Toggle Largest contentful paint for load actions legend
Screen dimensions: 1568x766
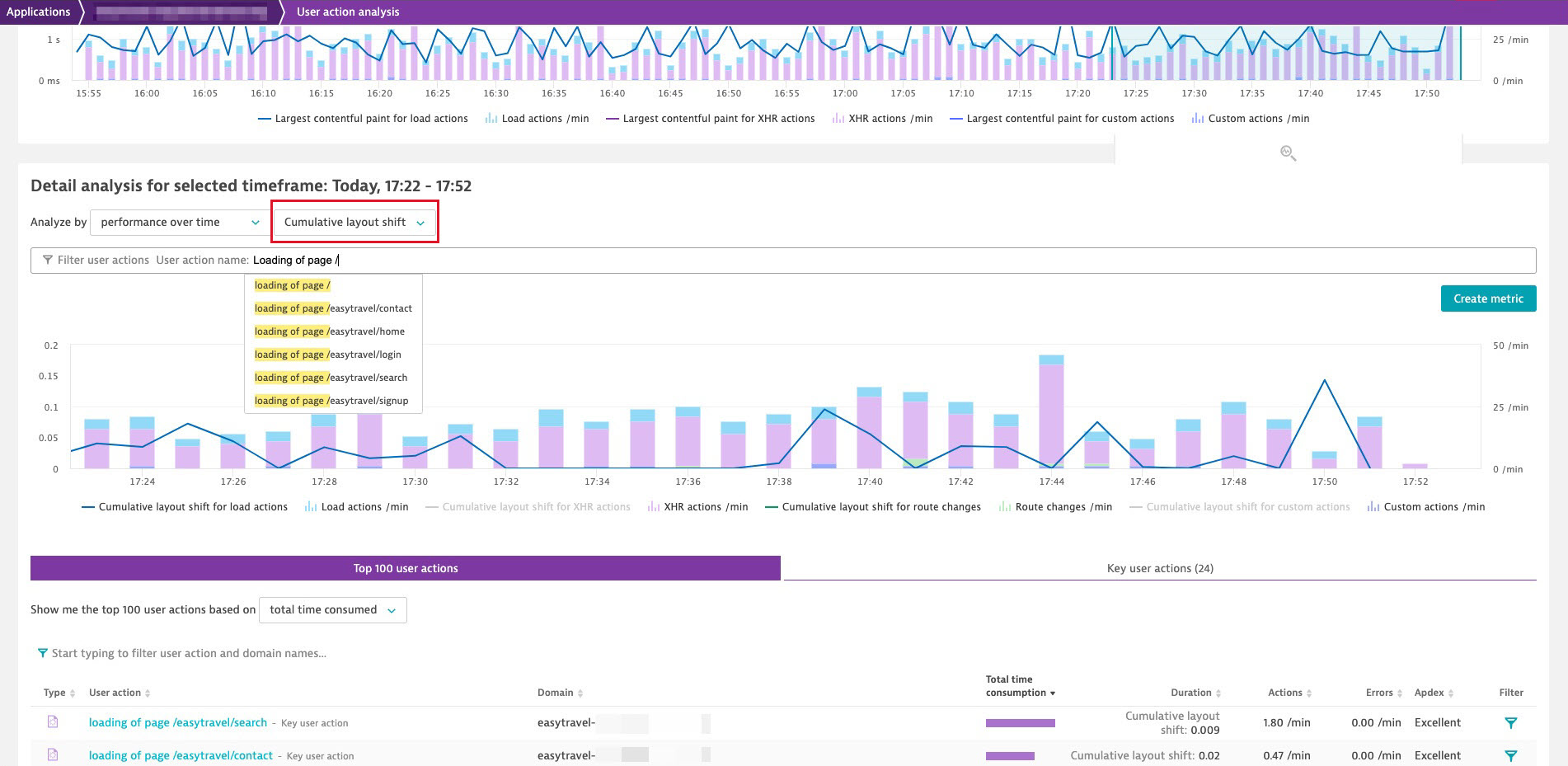coord(363,119)
